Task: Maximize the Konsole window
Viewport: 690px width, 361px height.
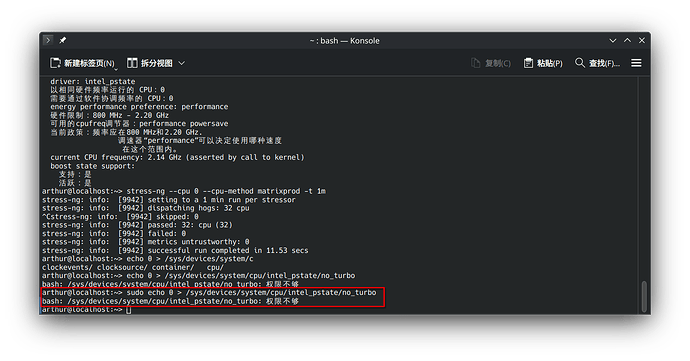Action: click(x=627, y=41)
